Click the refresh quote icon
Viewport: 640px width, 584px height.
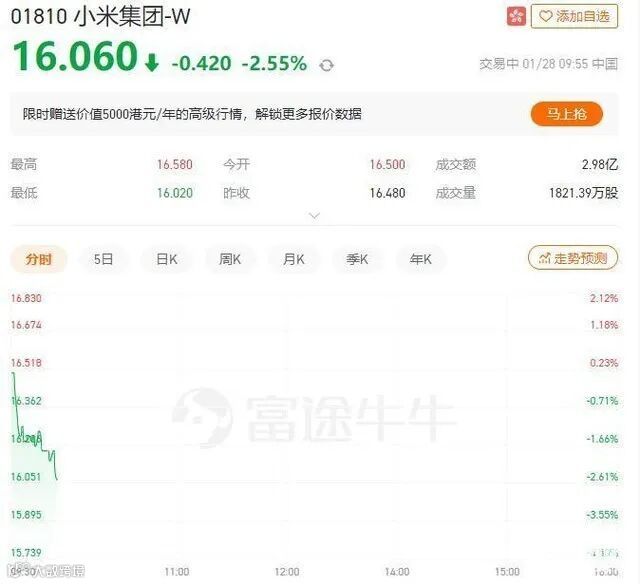tap(326, 65)
